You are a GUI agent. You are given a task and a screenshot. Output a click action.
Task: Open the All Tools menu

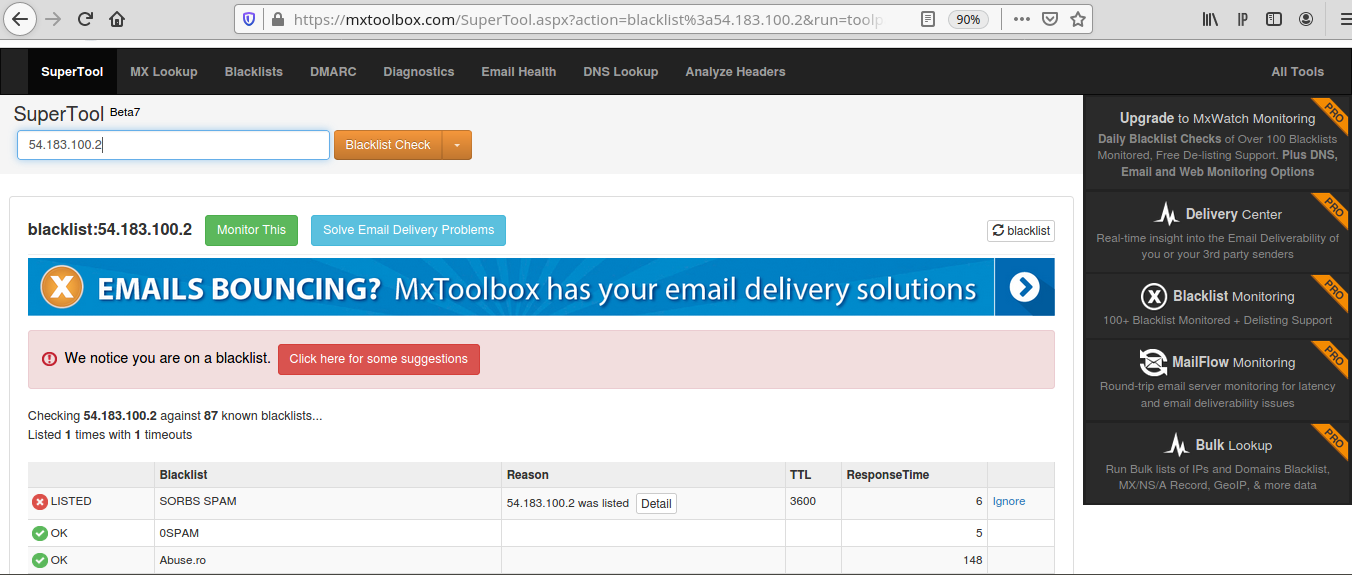(x=1297, y=71)
